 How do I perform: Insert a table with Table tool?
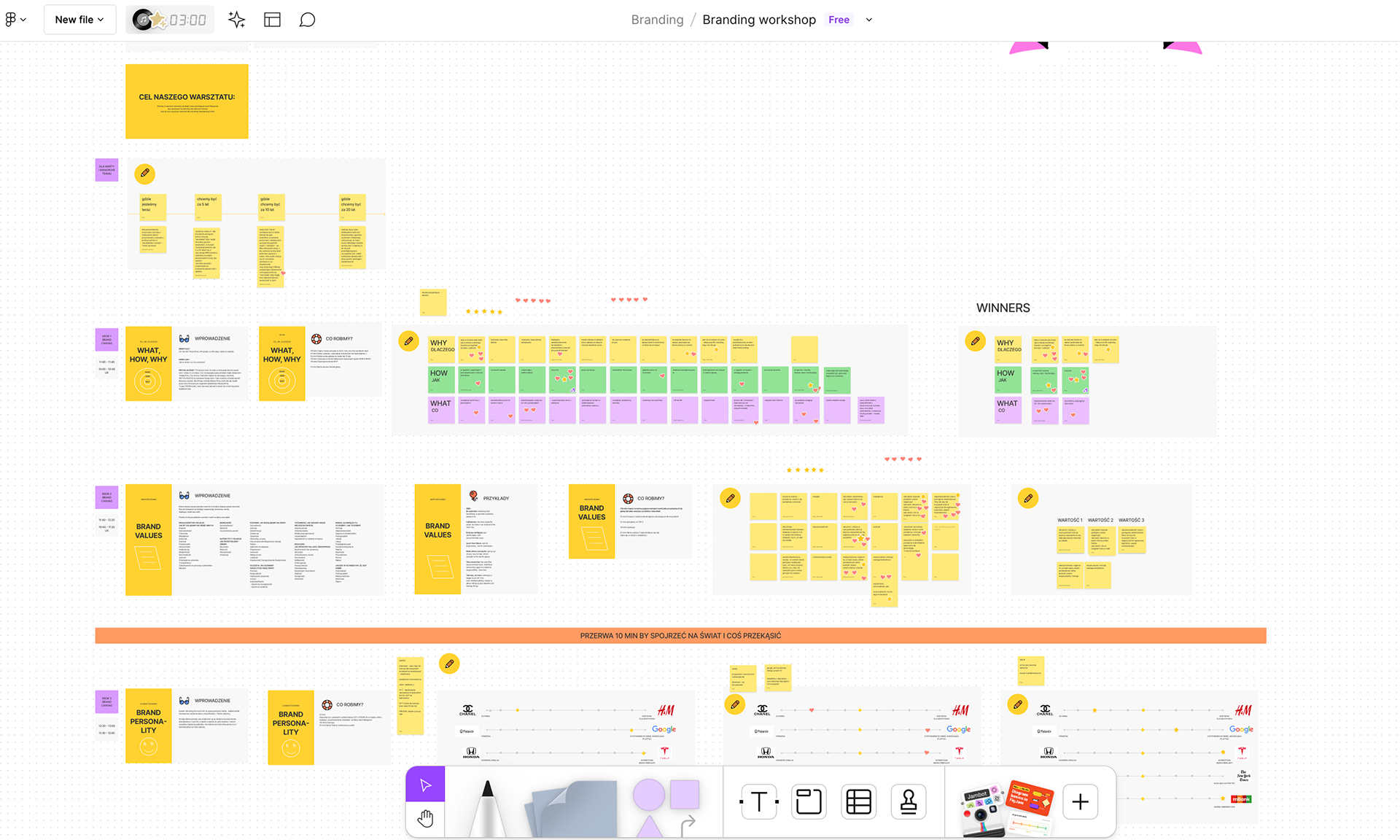(858, 802)
